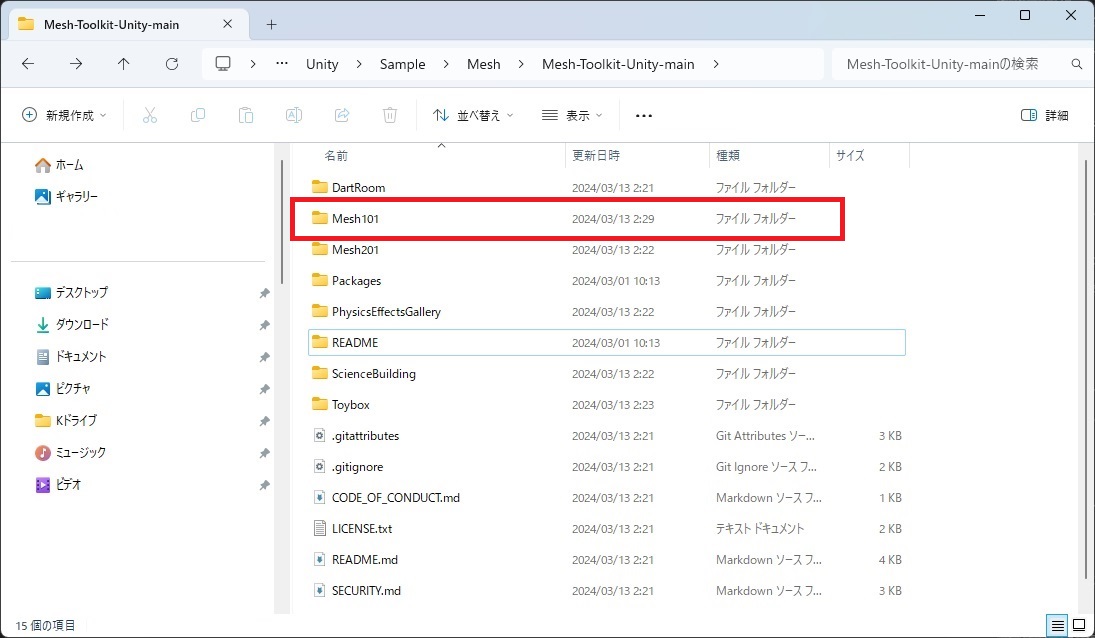
Task: Open ホーム in the sidebar
Action: 59,165
